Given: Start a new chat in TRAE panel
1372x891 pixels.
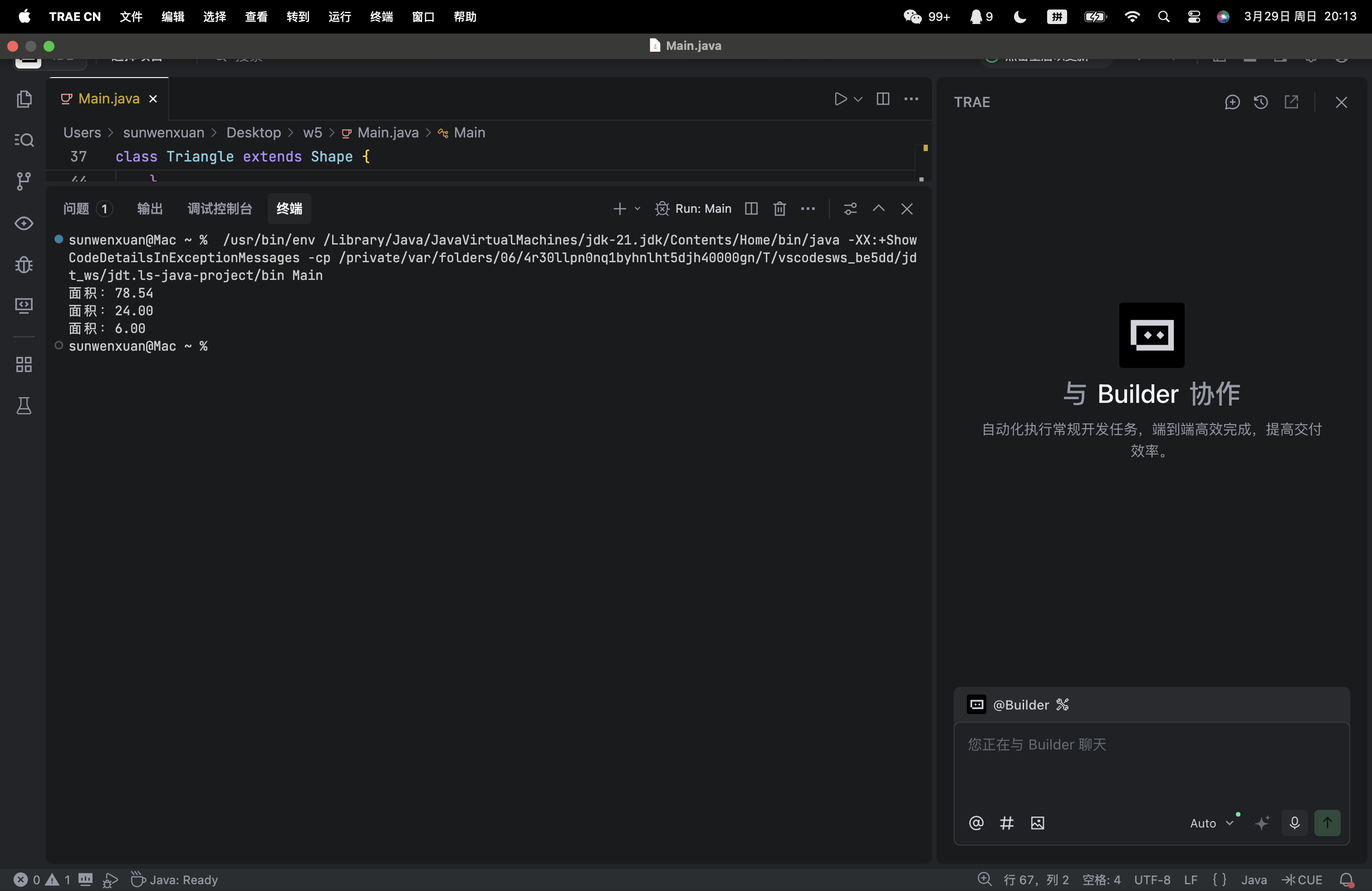Looking at the screenshot, I should tap(1232, 102).
